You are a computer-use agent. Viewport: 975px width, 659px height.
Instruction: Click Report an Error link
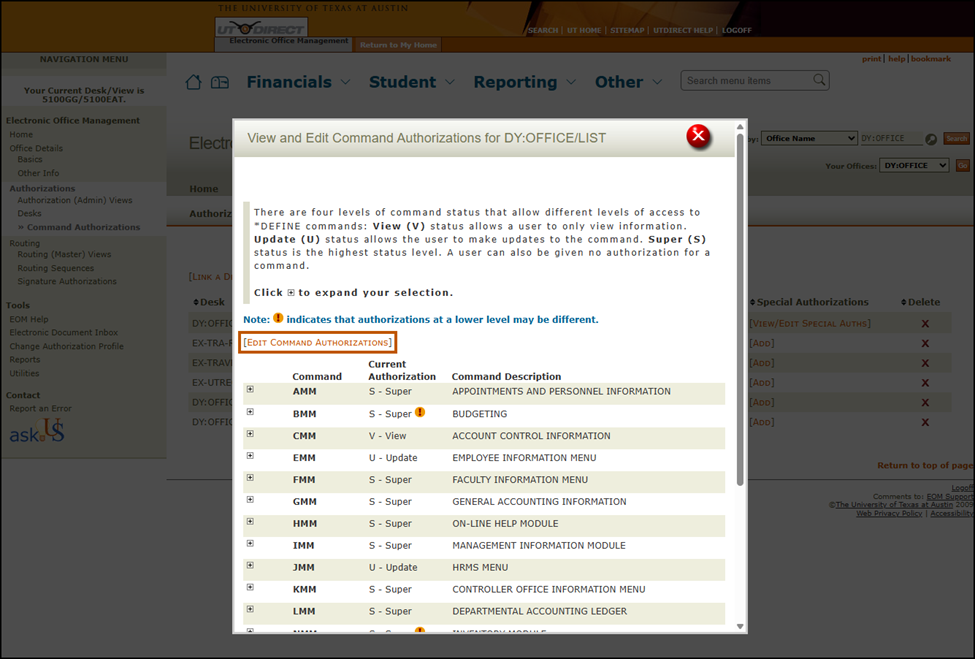click(40, 408)
